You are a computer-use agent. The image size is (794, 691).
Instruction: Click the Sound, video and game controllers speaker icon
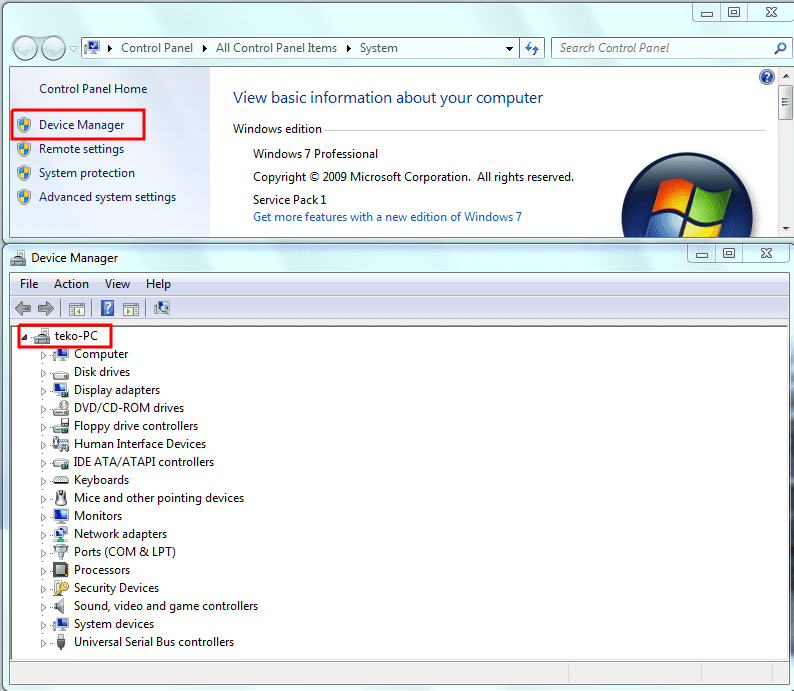point(60,606)
